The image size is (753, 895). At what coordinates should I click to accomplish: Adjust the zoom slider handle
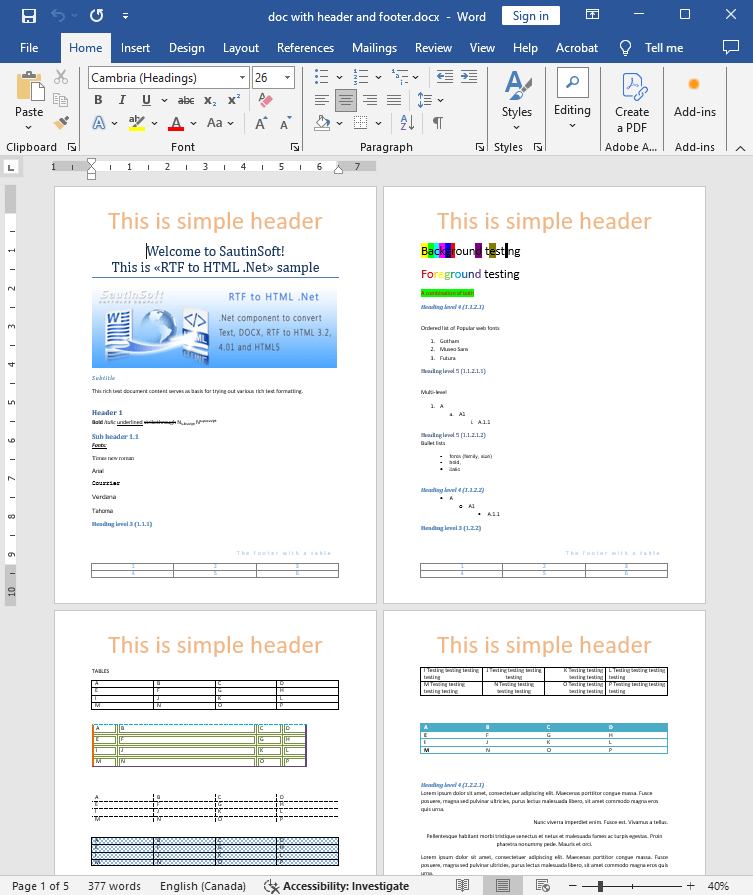tap(601, 886)
